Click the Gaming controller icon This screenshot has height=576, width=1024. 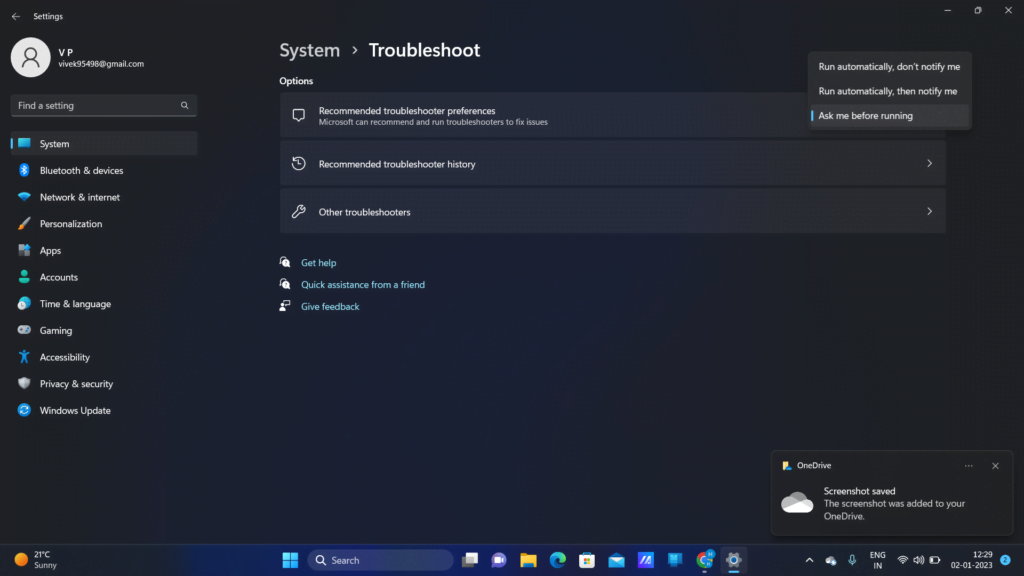click(24, 330)
